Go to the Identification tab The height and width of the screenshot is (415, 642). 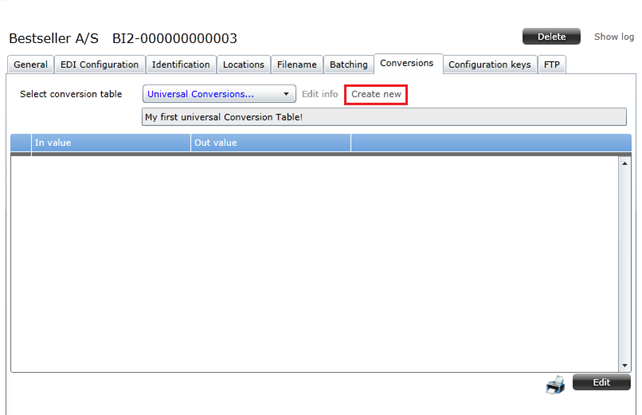point(181,65)
